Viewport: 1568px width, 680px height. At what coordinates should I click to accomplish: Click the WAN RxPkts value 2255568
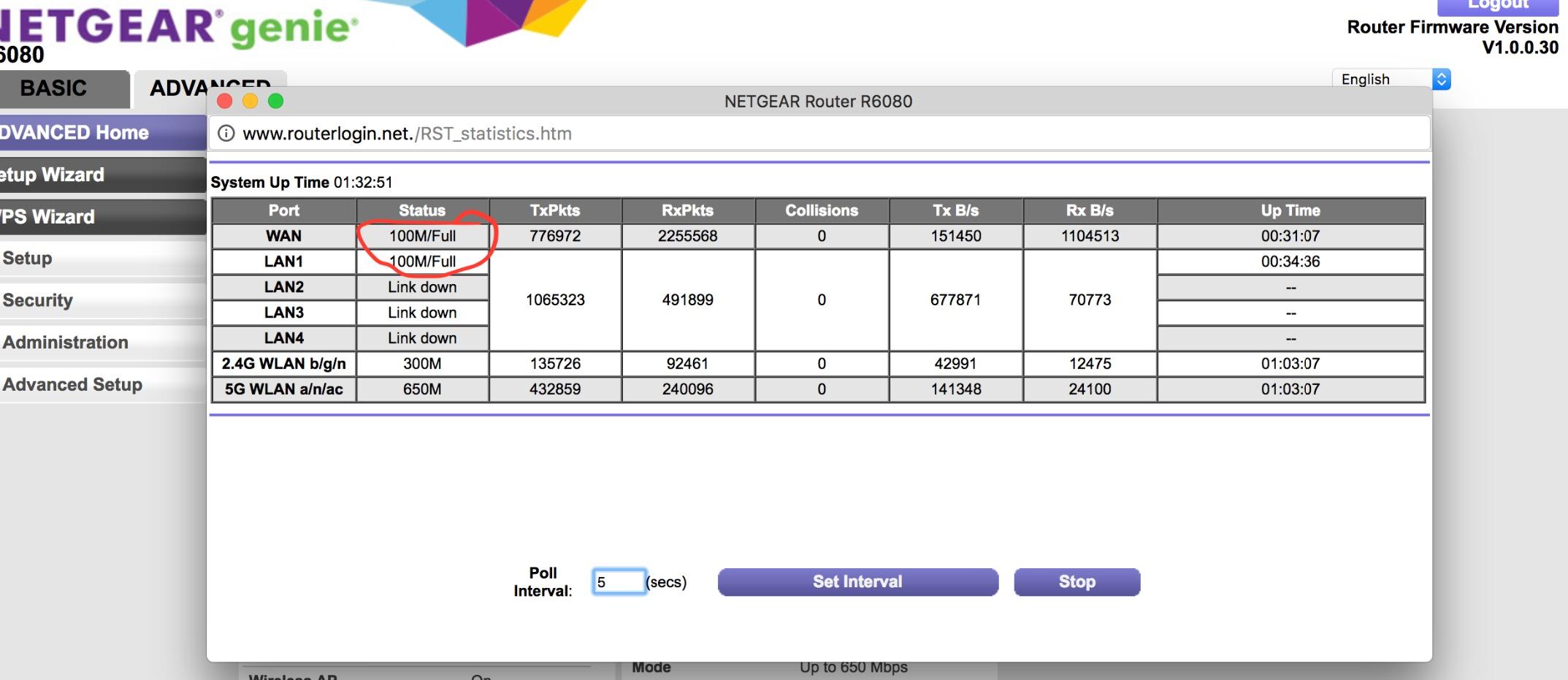(x=688, y=236)
